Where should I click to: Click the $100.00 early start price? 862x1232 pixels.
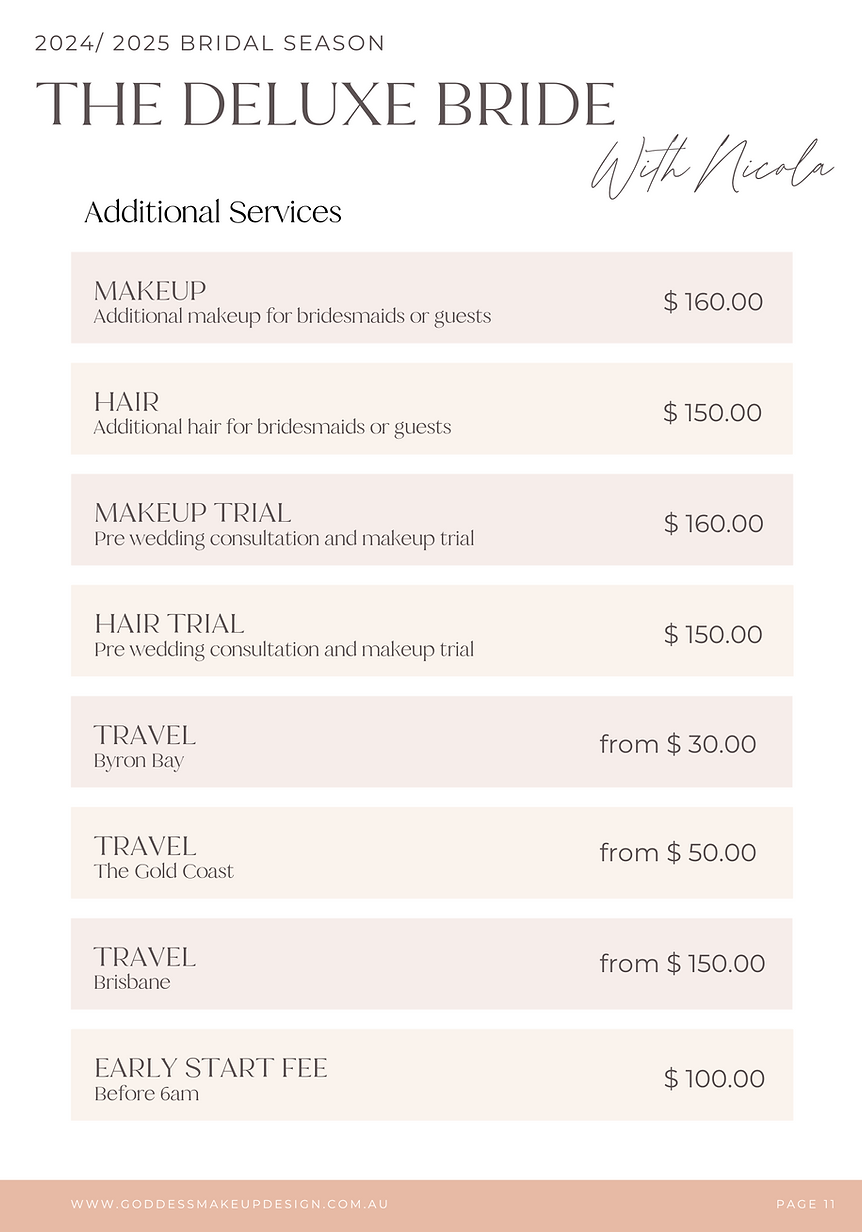pyautogui.click(x=714, y=1079)
